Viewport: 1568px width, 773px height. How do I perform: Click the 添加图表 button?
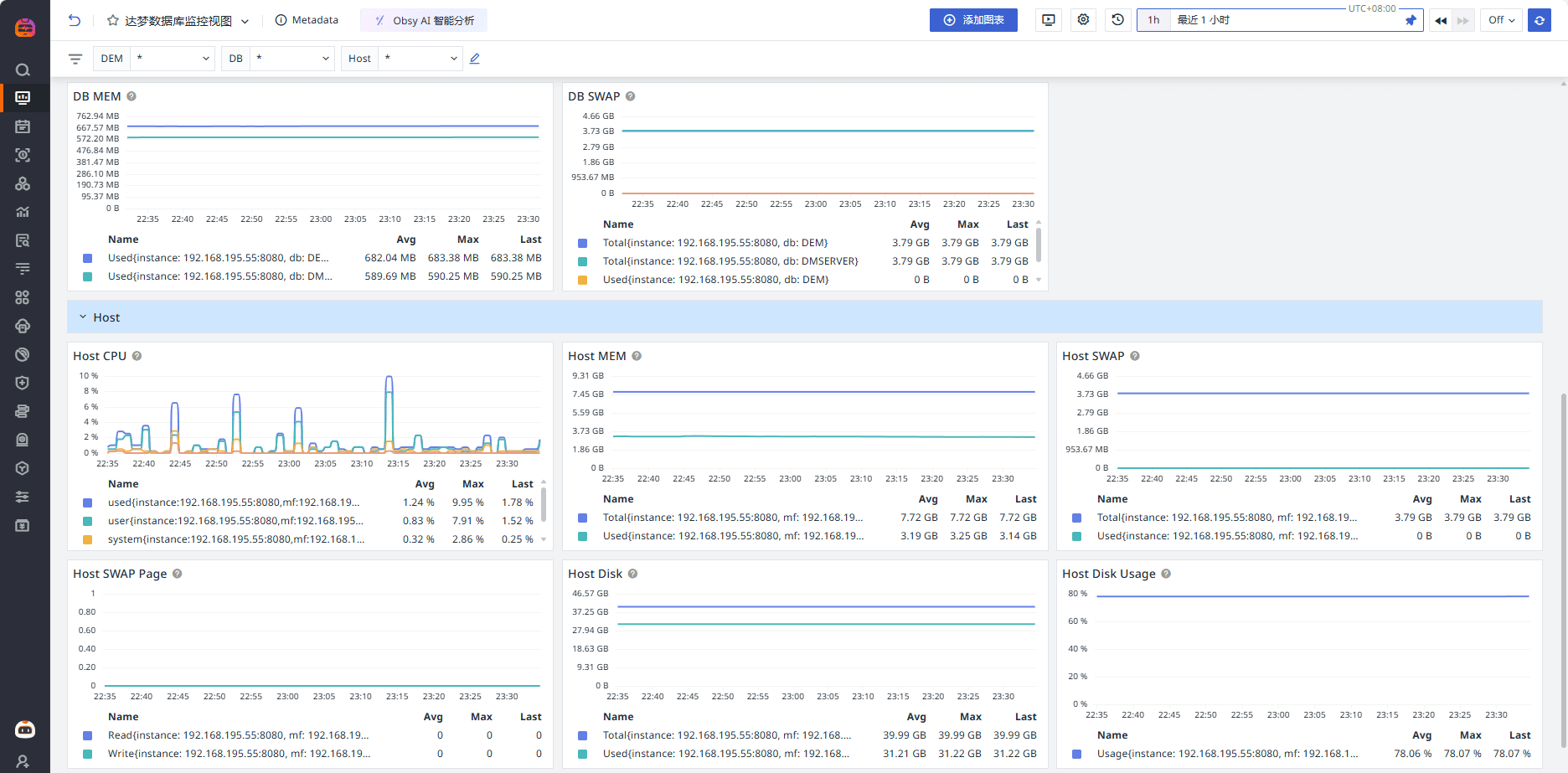[973, 20]
